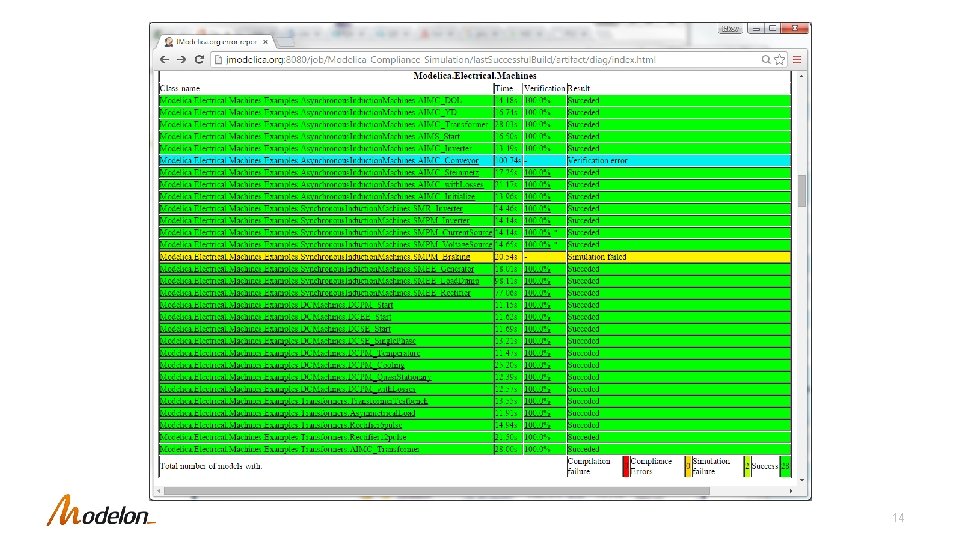Open the DCPM_withLosses example link
The height and width of the screenshot is (540, 960).
pos(287,389)
